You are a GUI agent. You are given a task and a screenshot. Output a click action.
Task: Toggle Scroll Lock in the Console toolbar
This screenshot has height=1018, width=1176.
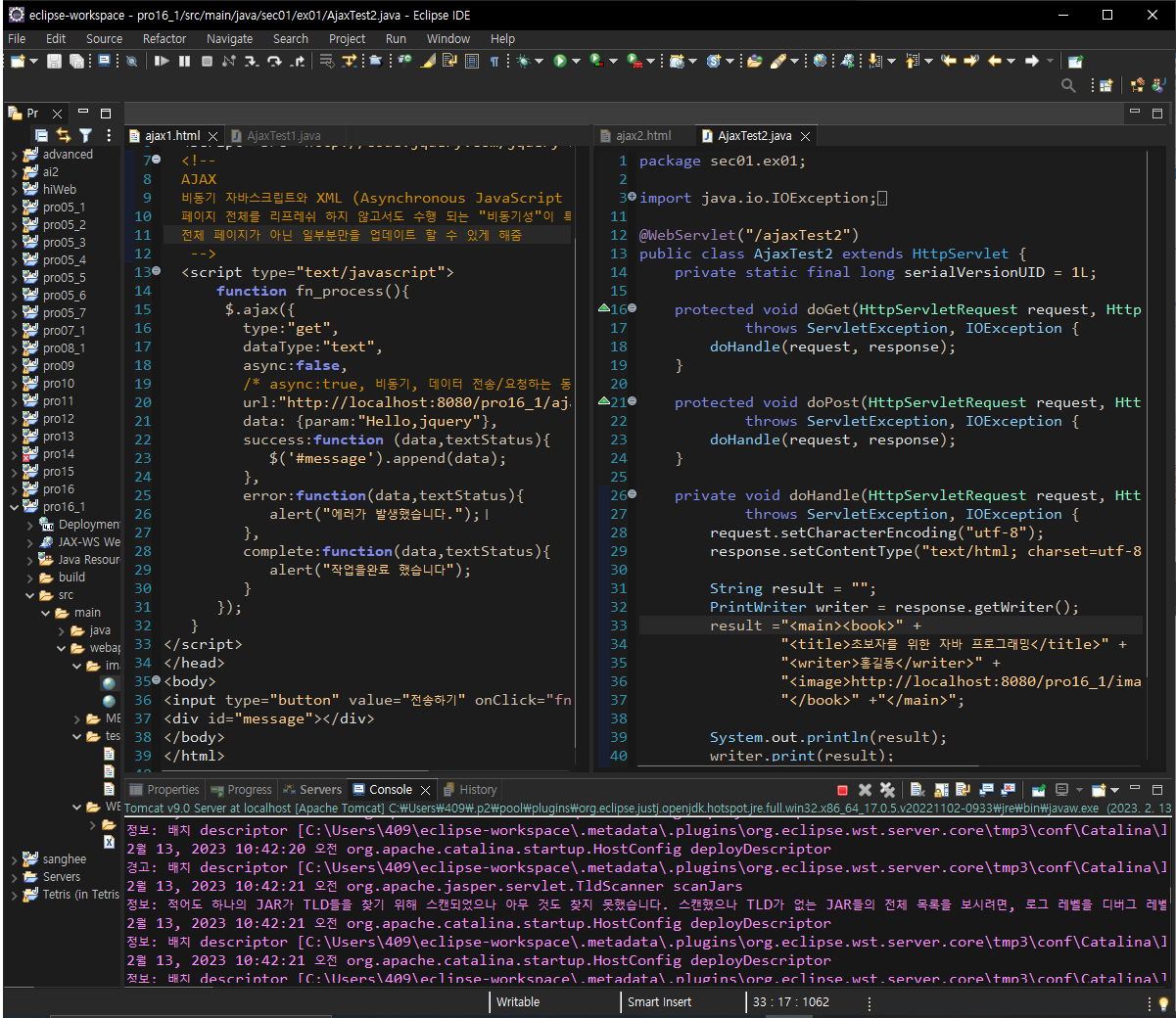pos(941,790)
